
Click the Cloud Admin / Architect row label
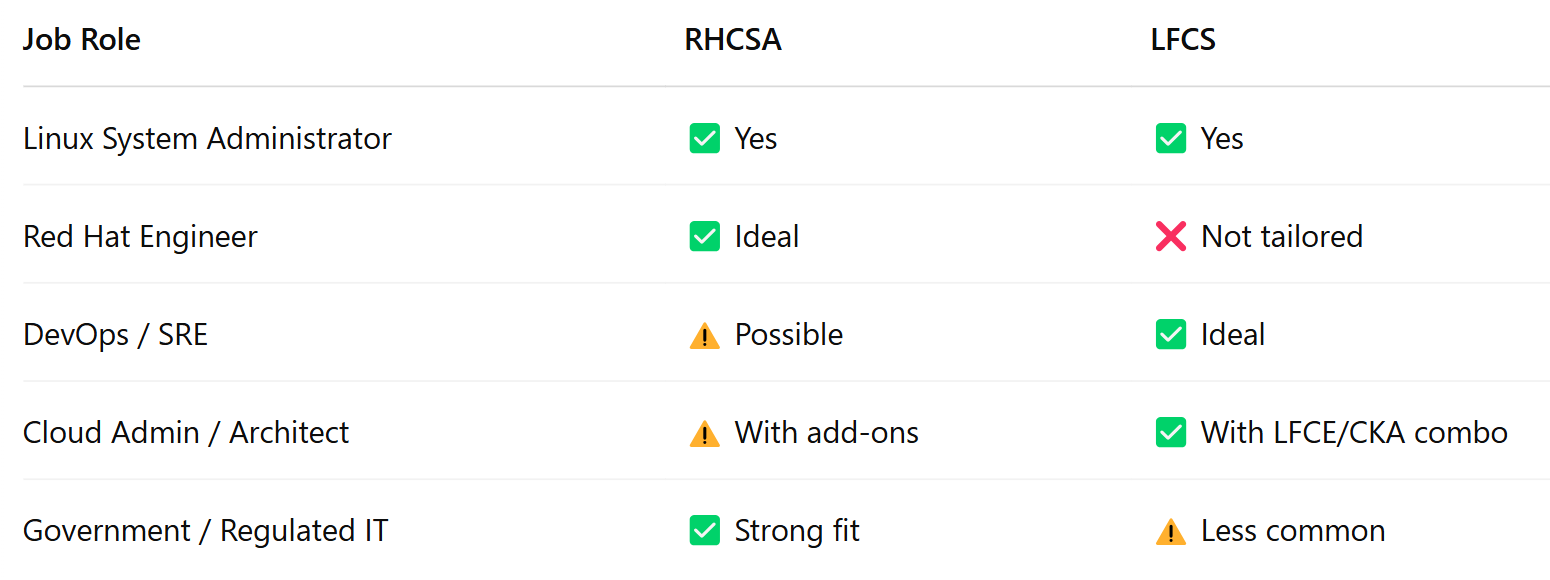pyautogui.click(x=186, y=432)
